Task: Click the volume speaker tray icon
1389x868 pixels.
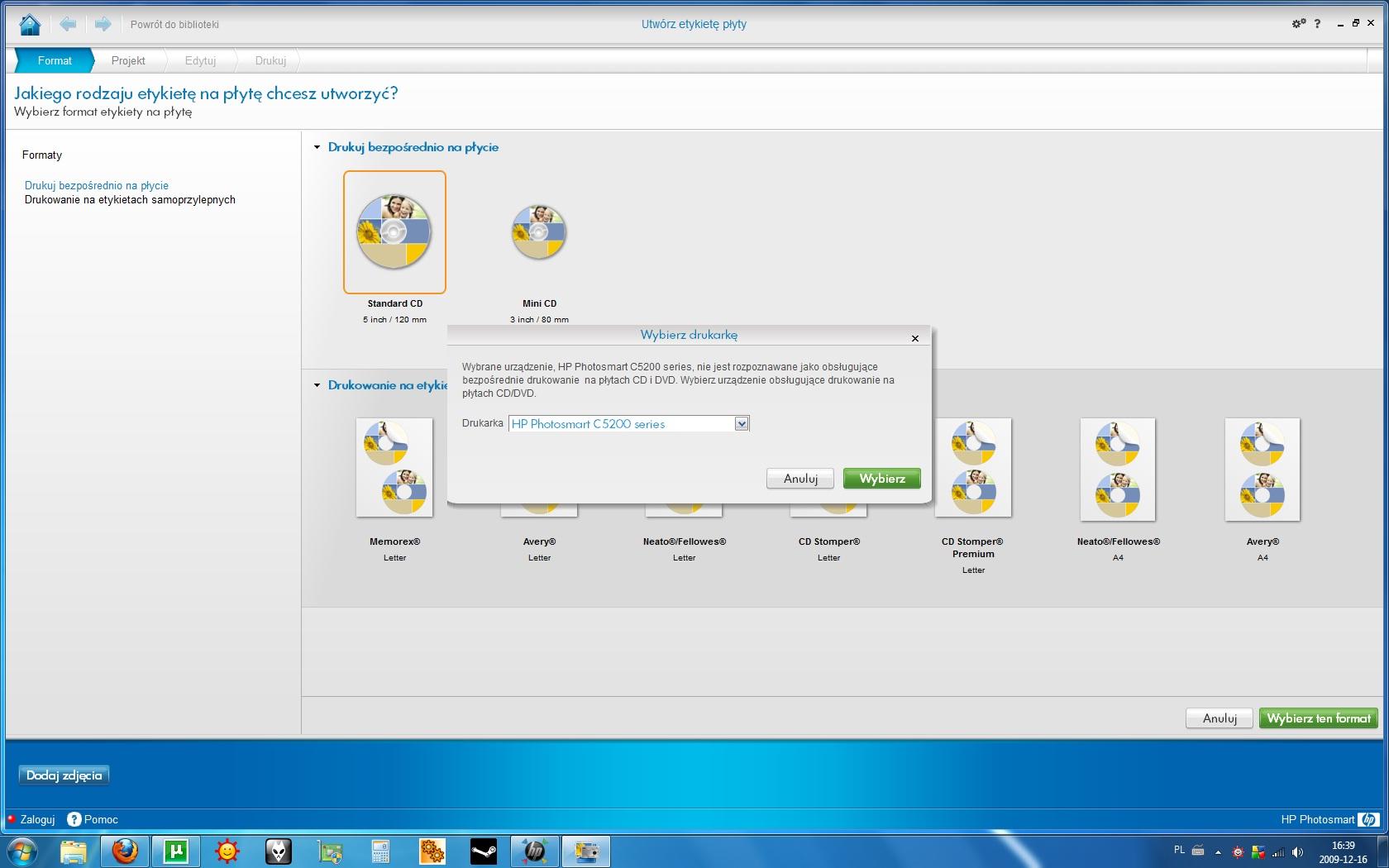Action: click(x=1297, y=851)
